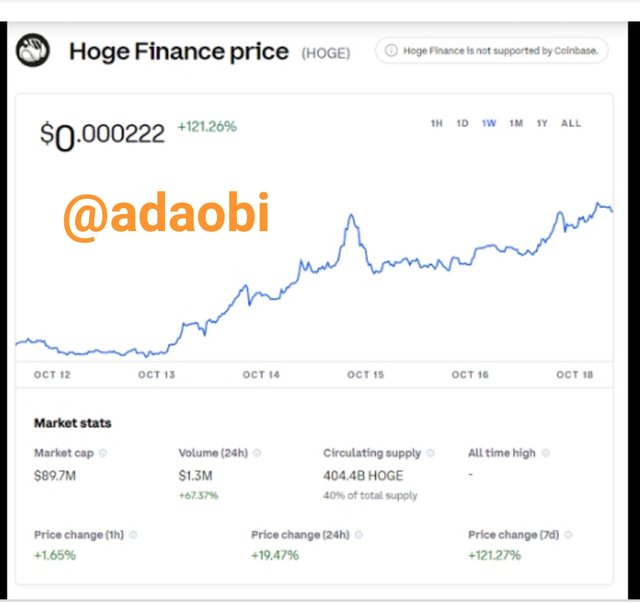Switch chart to 1M range
Viewport: 640px width, 604px height.
516,123
